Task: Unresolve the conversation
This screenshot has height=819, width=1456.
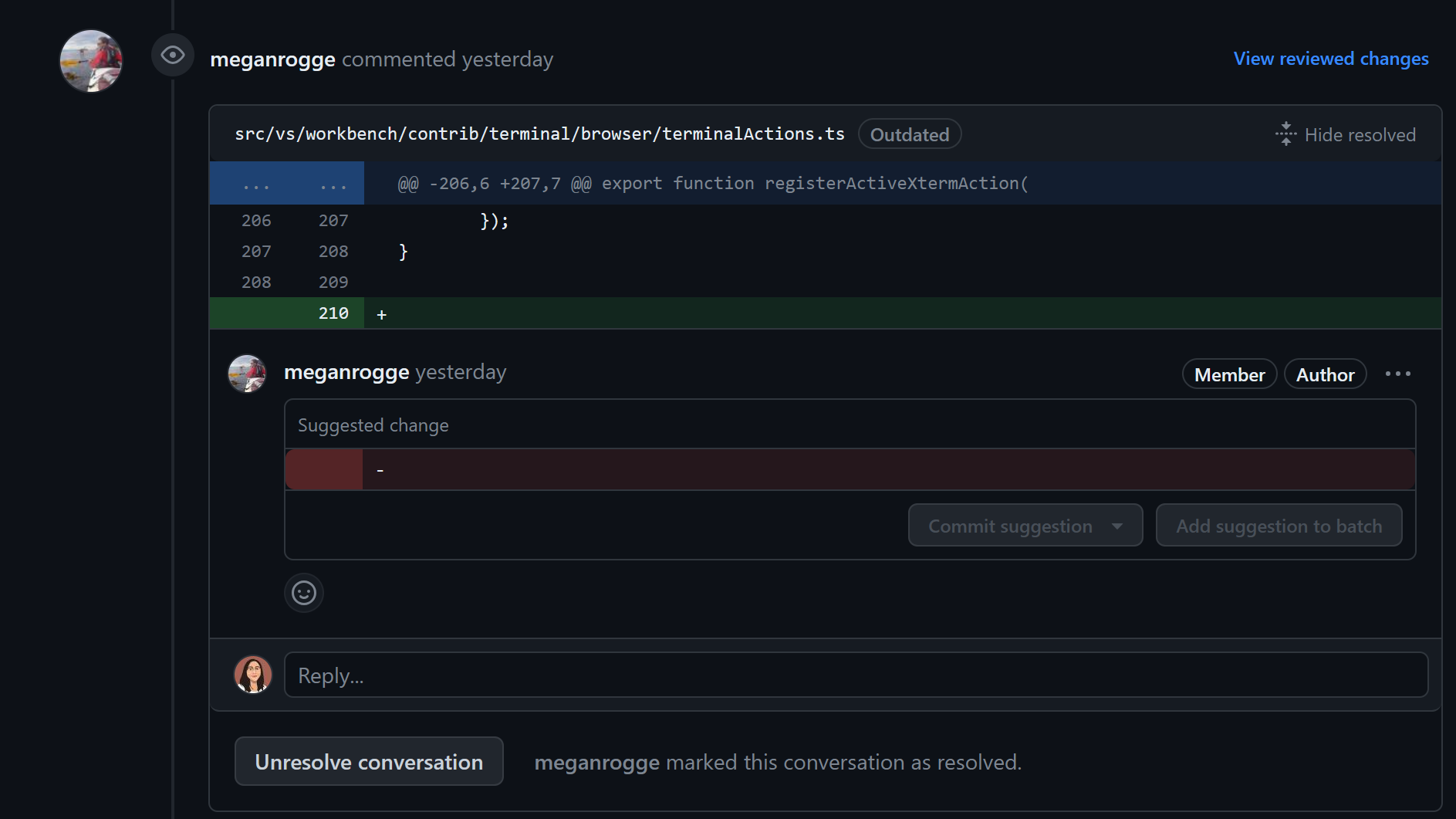Action: point(369,761)
